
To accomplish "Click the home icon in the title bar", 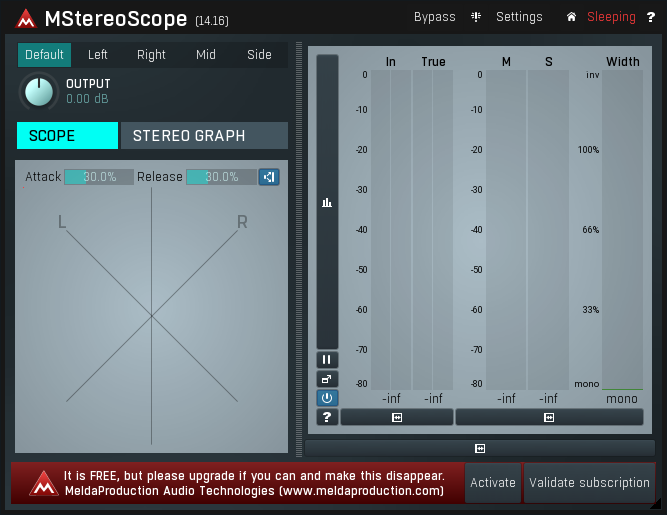I will point(571,17).
